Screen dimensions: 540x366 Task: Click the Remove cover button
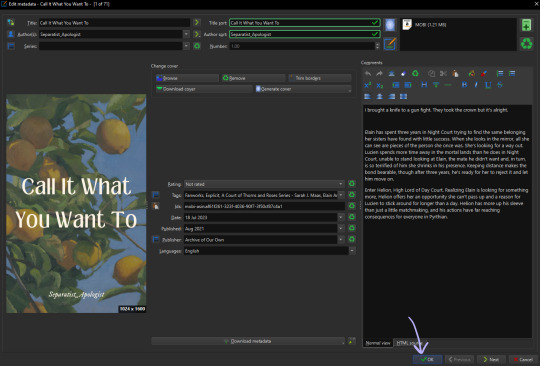253,78
